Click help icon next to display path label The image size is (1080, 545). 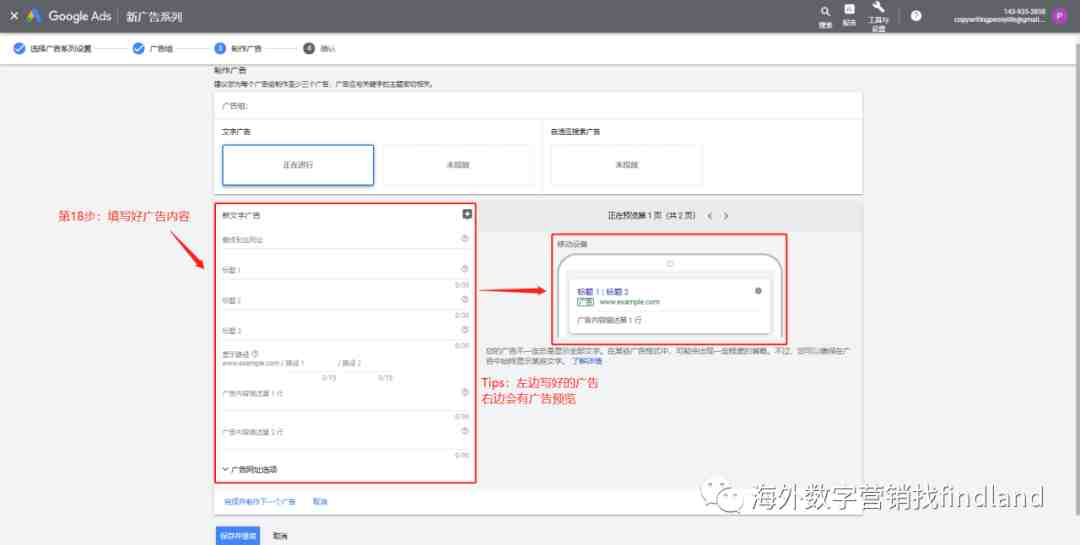256,353
